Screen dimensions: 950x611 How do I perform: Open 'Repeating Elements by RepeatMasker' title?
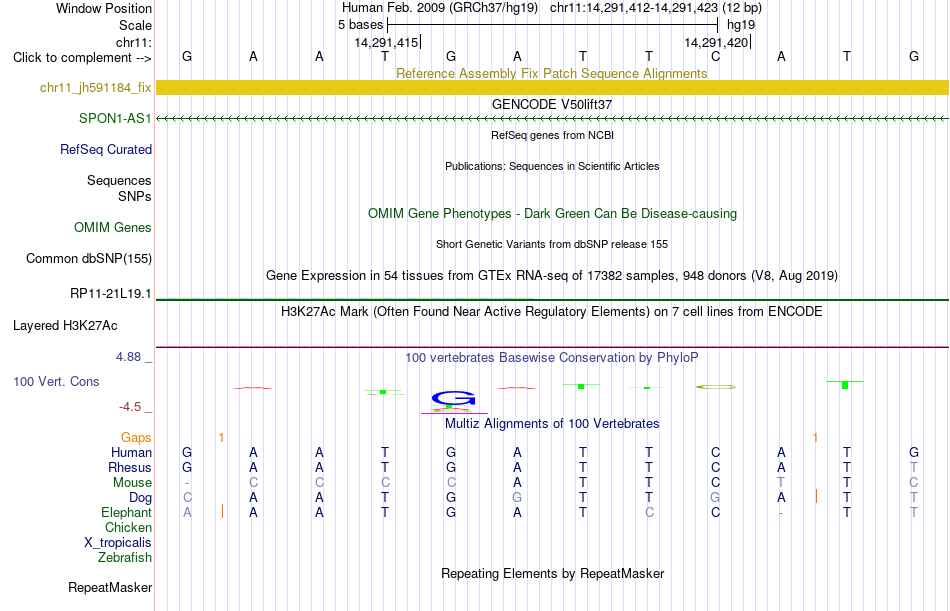point(552,573)
